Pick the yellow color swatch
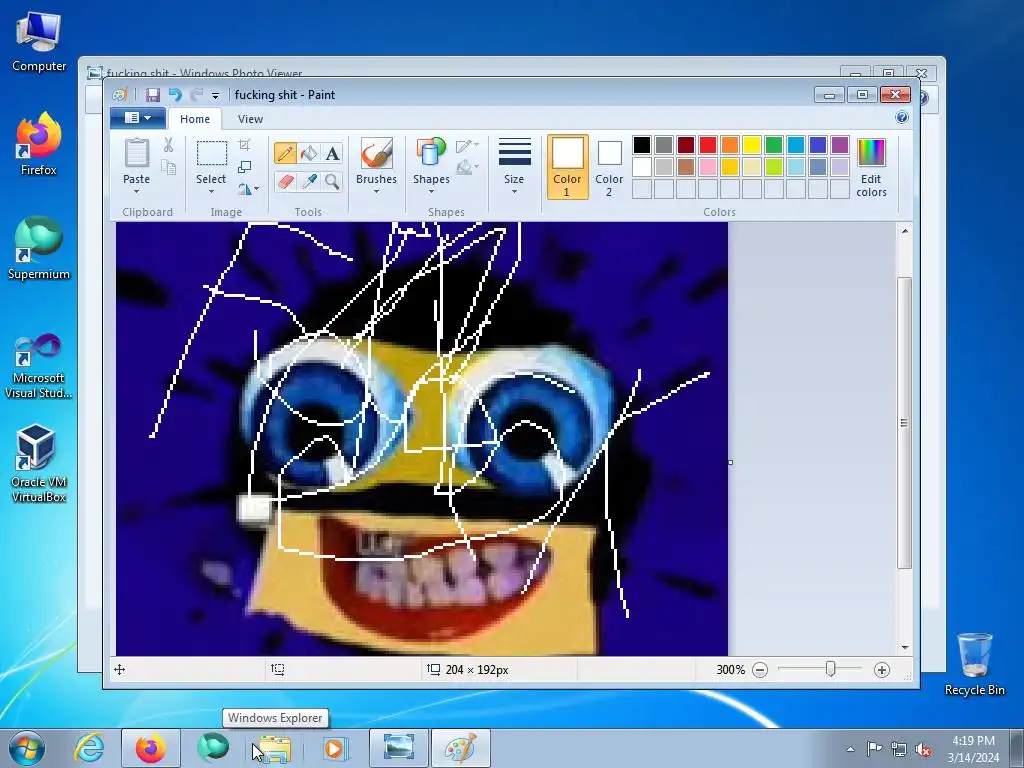The height and width of the screenshot is (768, 1024). point(752,145)
